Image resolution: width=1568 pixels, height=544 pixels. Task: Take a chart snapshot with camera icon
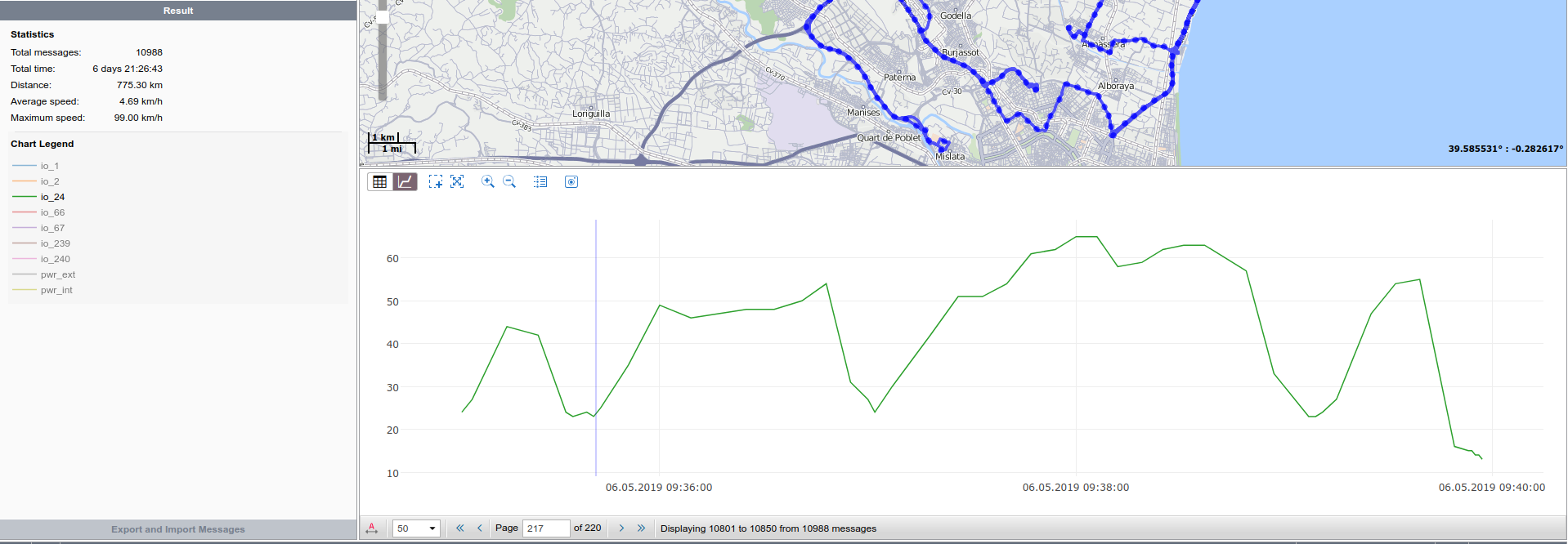coord(571,182)
